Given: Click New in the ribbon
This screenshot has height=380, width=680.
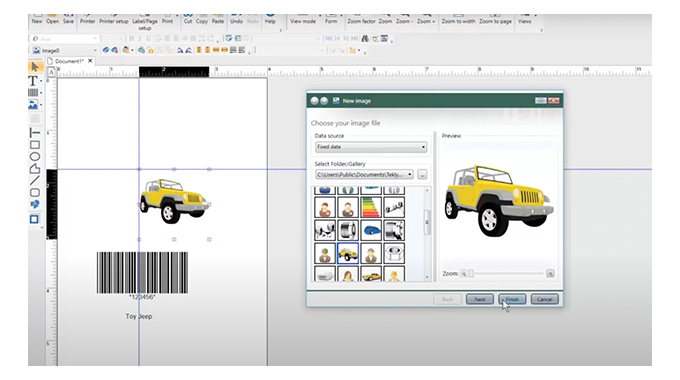Looking at the screenshot, I should pos(37,18).
